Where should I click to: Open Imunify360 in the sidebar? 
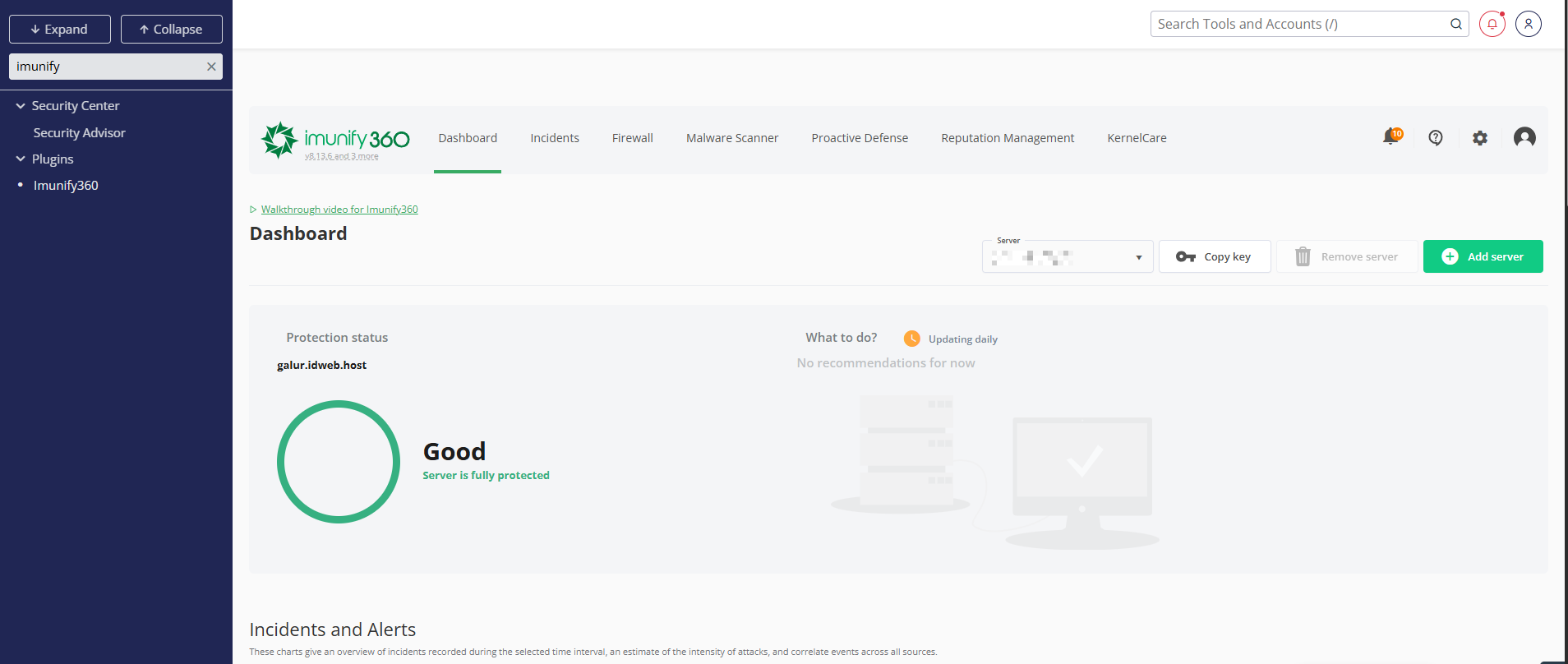pyautogui.click(x=66, y=186)
